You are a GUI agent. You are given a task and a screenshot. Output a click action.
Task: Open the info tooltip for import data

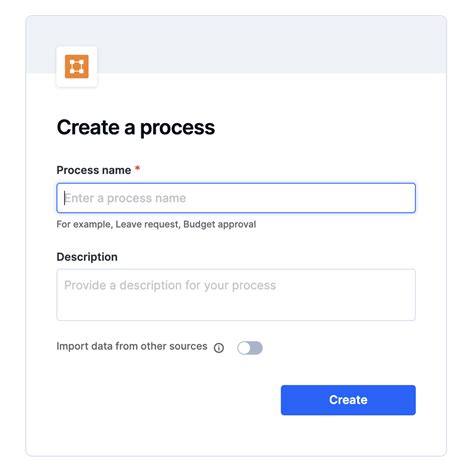click(x=219, y=348)
